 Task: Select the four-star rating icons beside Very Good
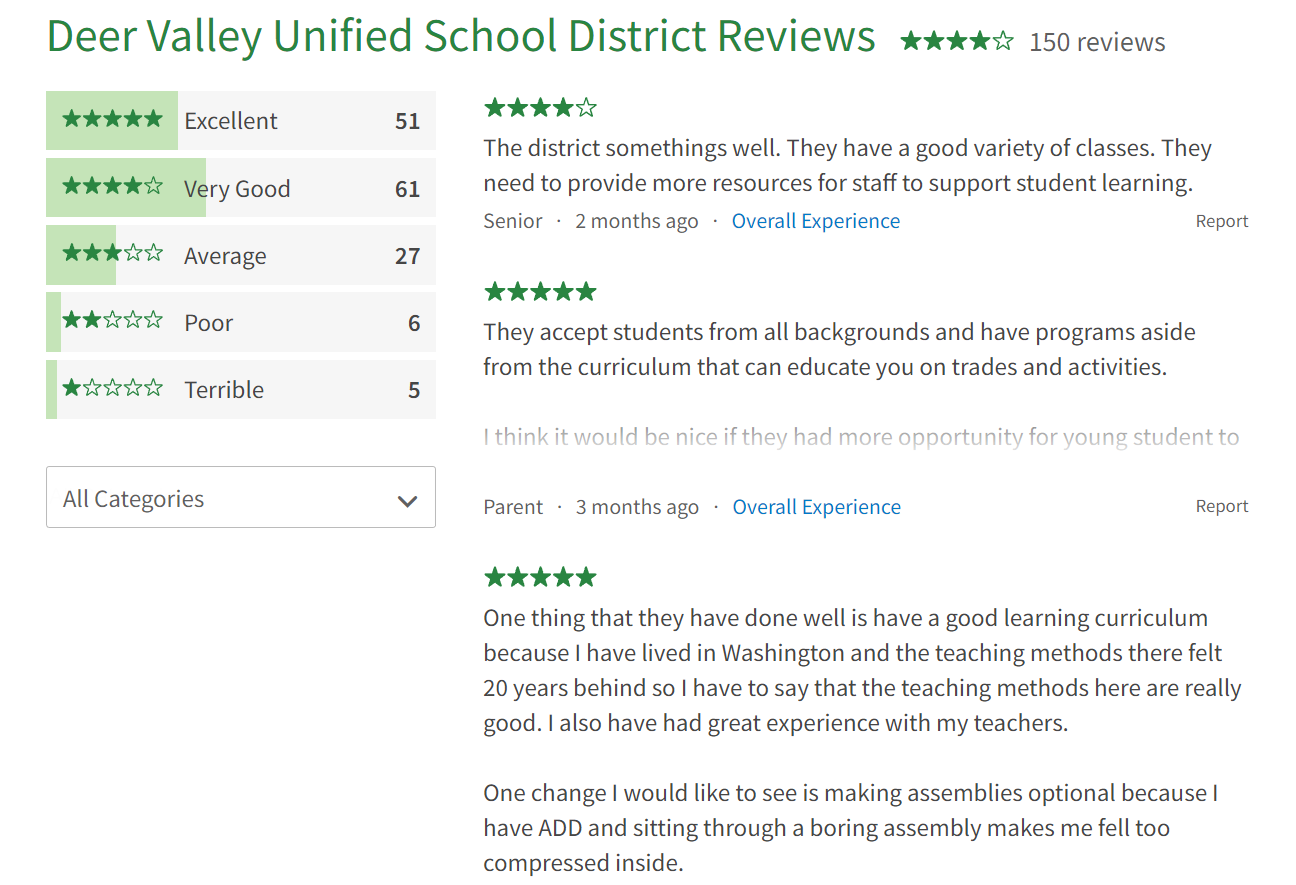pyautogui.click(x=111, y=187)
